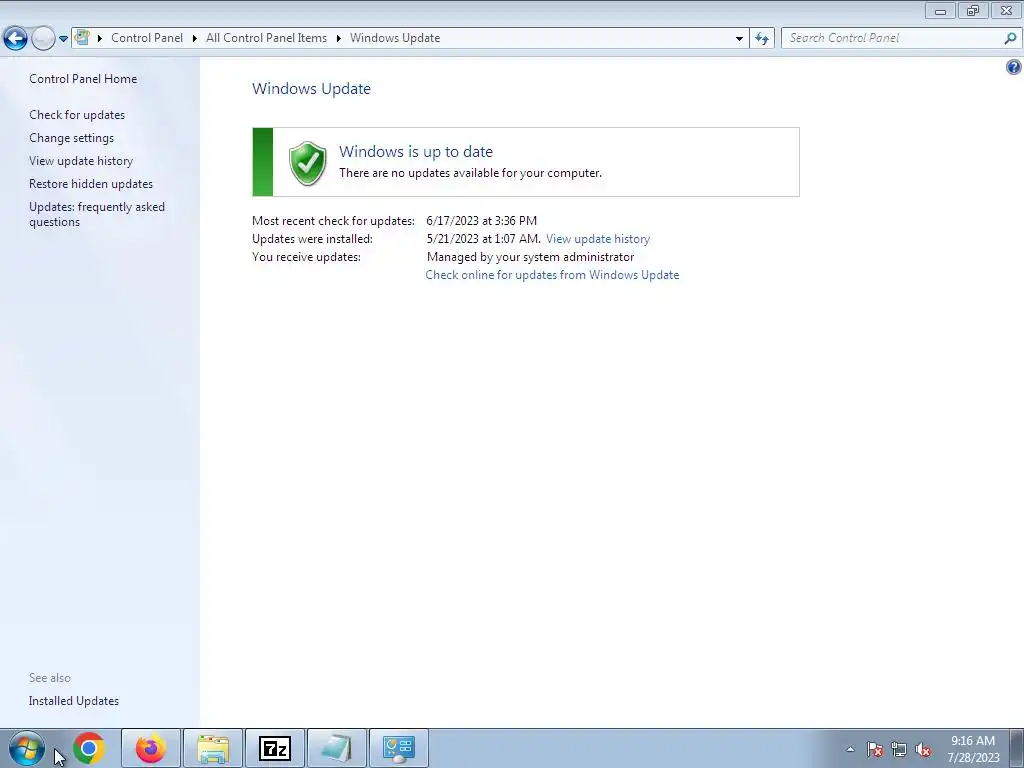The height and width of the screenshot is (768, 1024).
Task: Click the Control Panel address bar icon
Action: (x=82, y=37)
